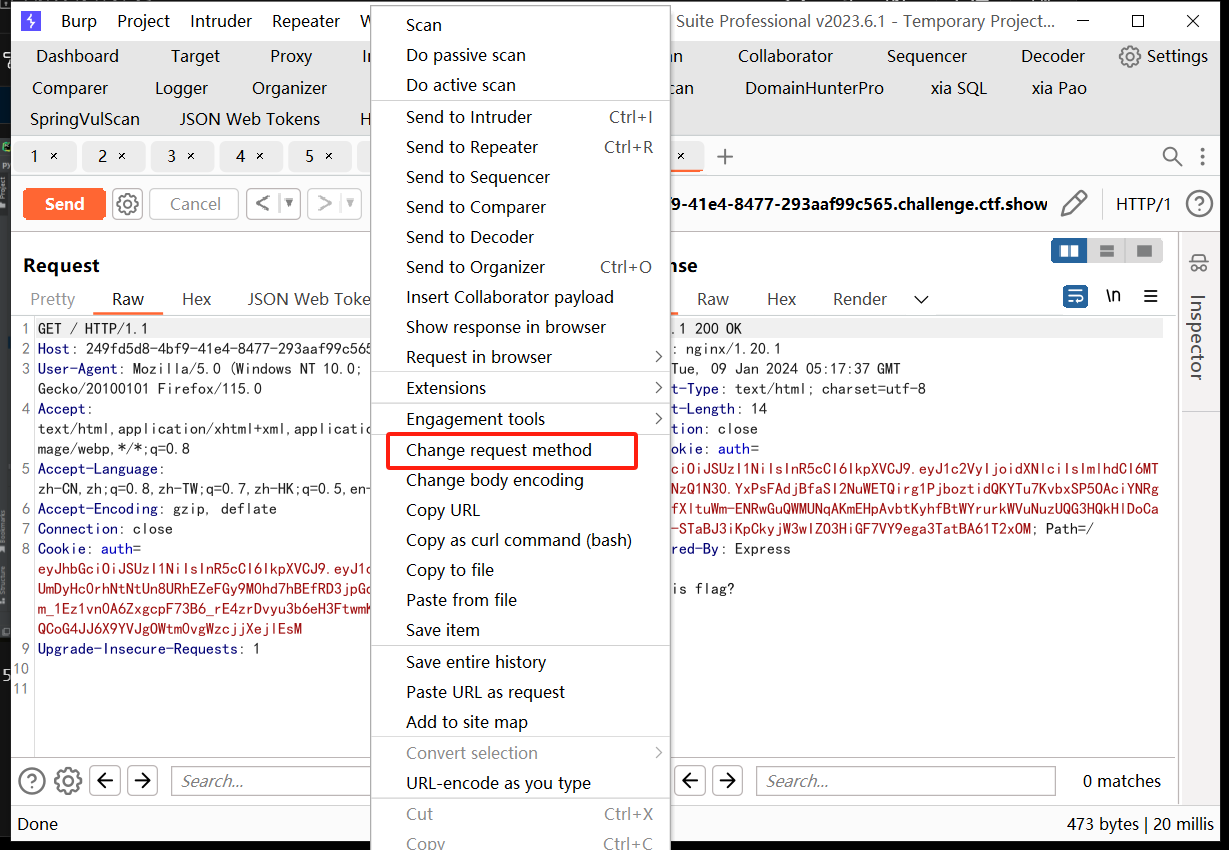Open the back history dropdown arrow

(x=289, y=204)
